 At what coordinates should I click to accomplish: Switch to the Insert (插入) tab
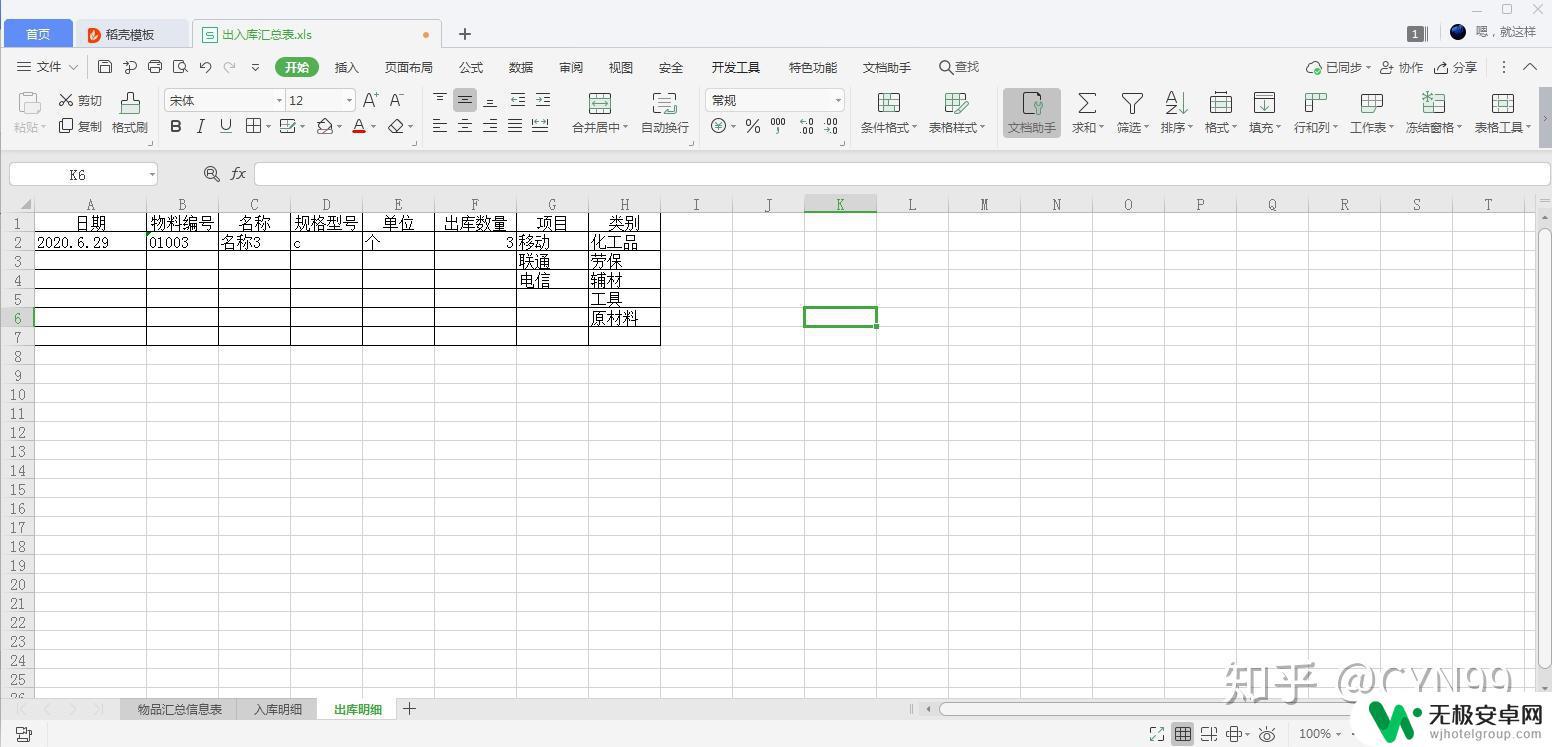pyautogui.click(x=346, y=67)
